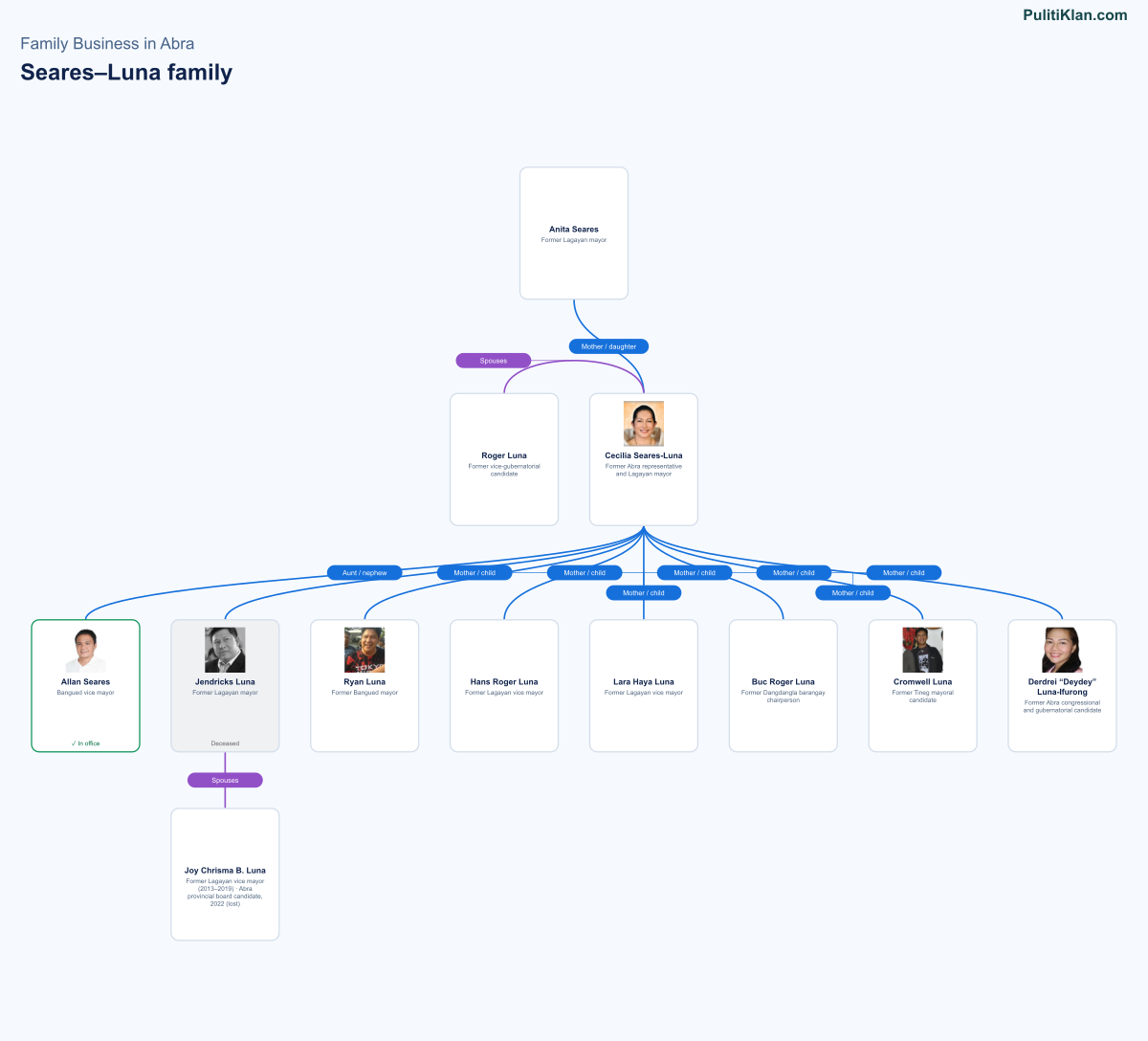
Task: Click Derdrei Luna-Ifurong's portrait photo
Action: (x=1063, y=651)
